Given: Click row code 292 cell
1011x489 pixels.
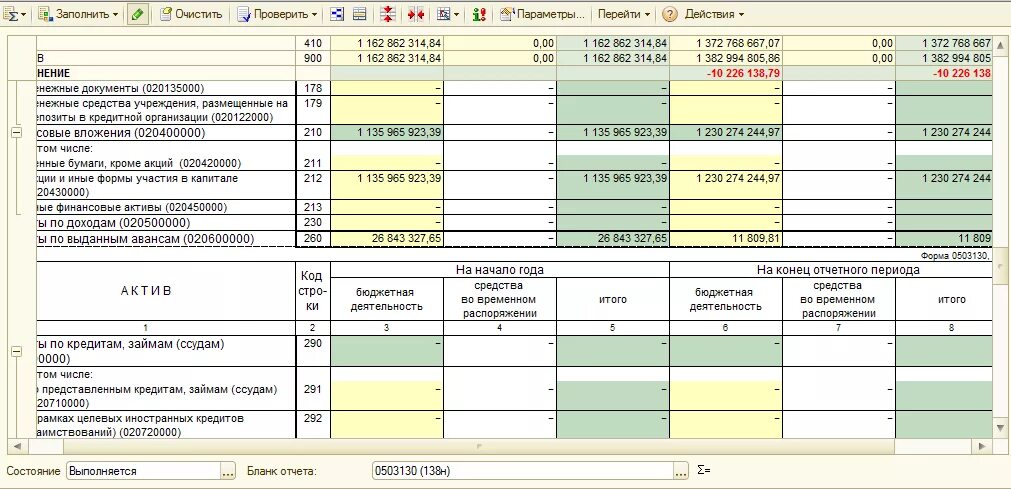Looking at the screenshot, I should click(313, 424).
